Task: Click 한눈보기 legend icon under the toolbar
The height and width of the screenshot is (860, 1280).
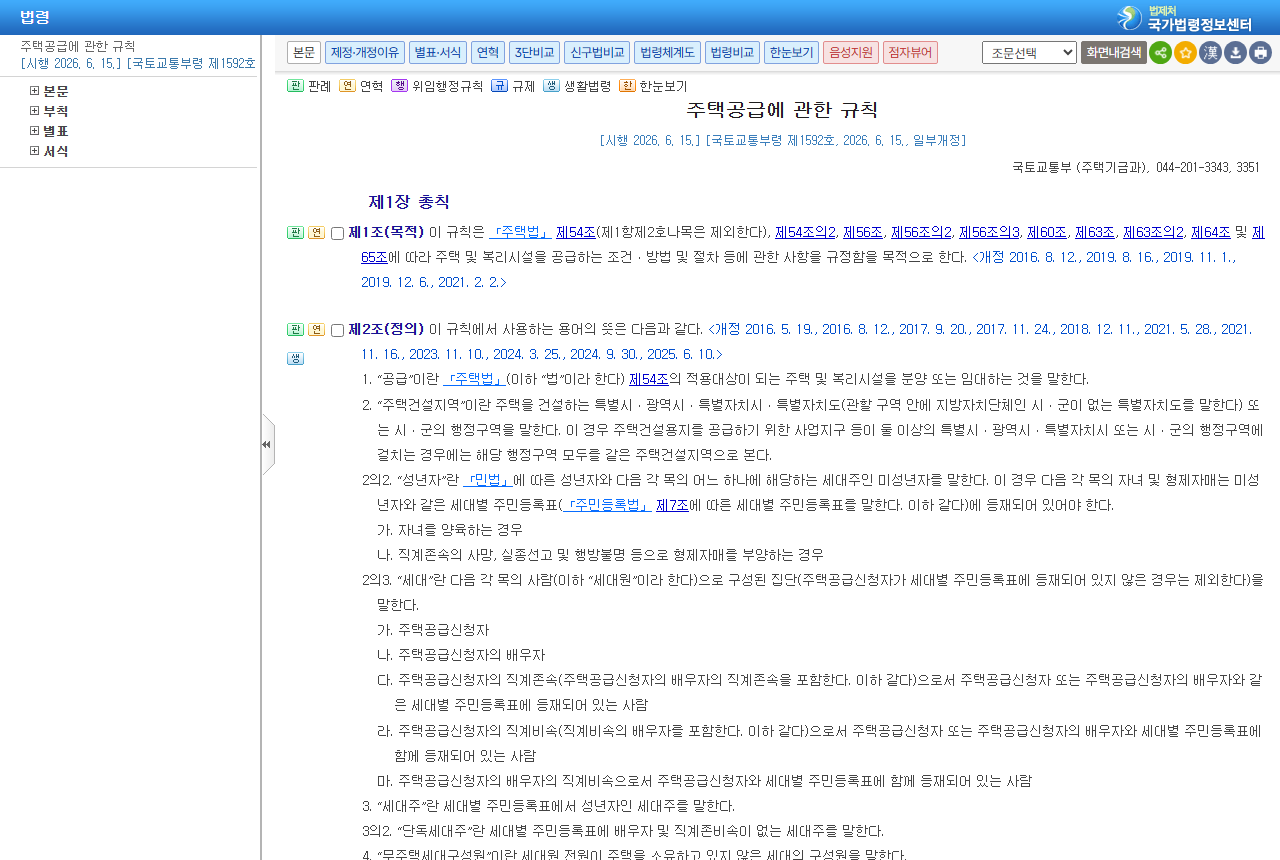Action: [627, 86]
